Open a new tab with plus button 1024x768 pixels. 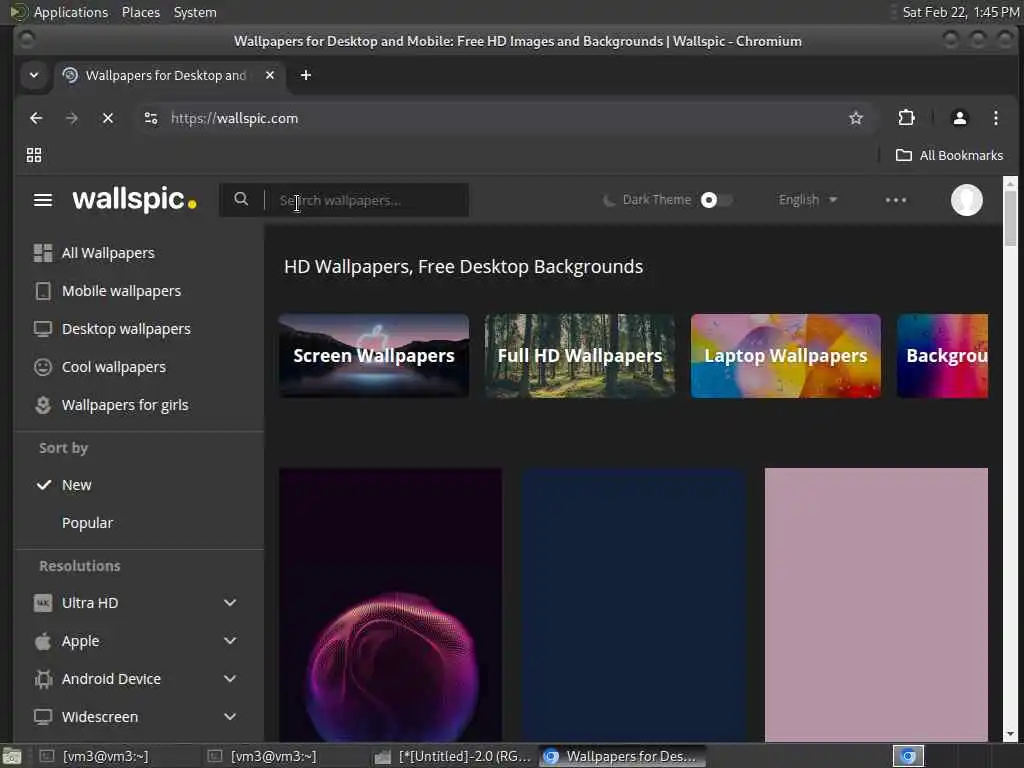coord(306,75)
